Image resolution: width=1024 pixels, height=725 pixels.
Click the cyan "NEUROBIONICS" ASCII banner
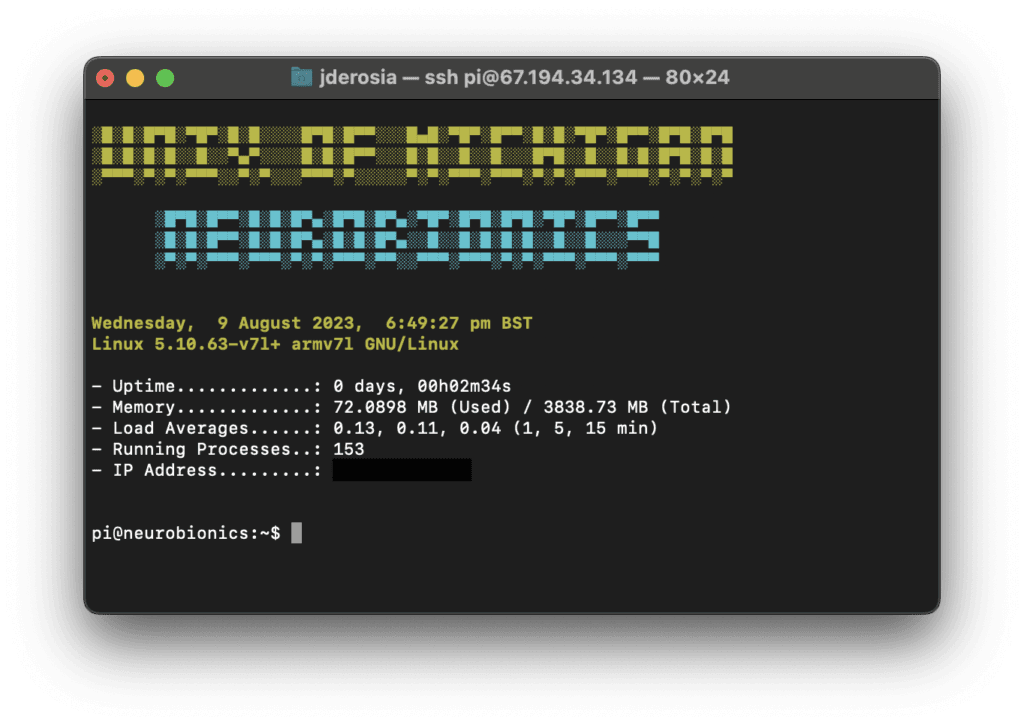click(408, 240)
